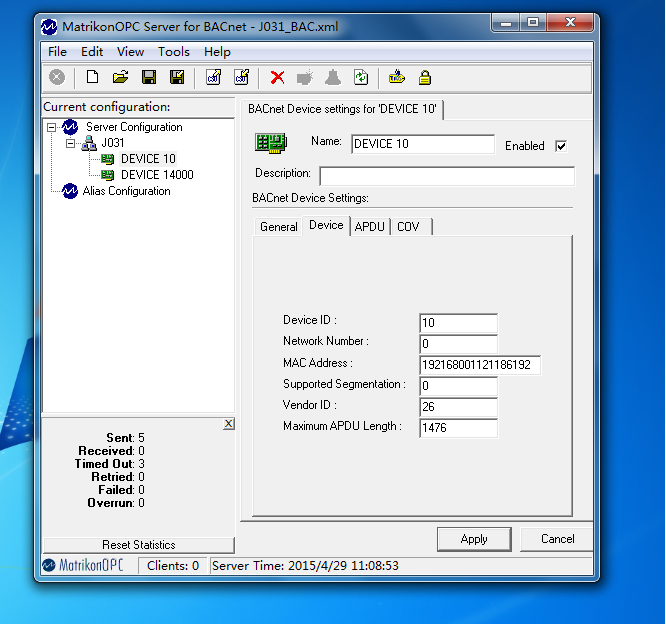Click the Vendor ID field
Image resolution: width=666 pixels, height=624 pixels.
458,407
